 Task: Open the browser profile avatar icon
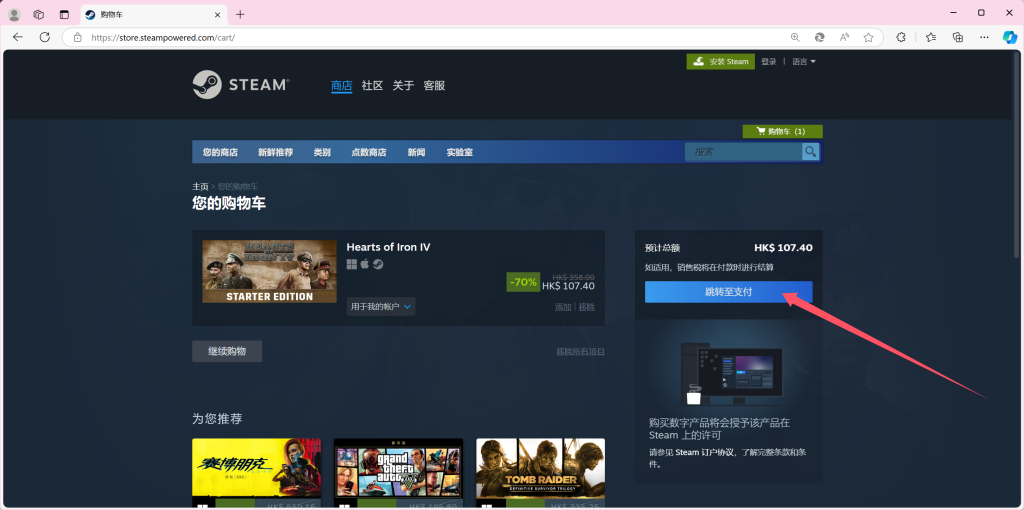tap(14, 14)
